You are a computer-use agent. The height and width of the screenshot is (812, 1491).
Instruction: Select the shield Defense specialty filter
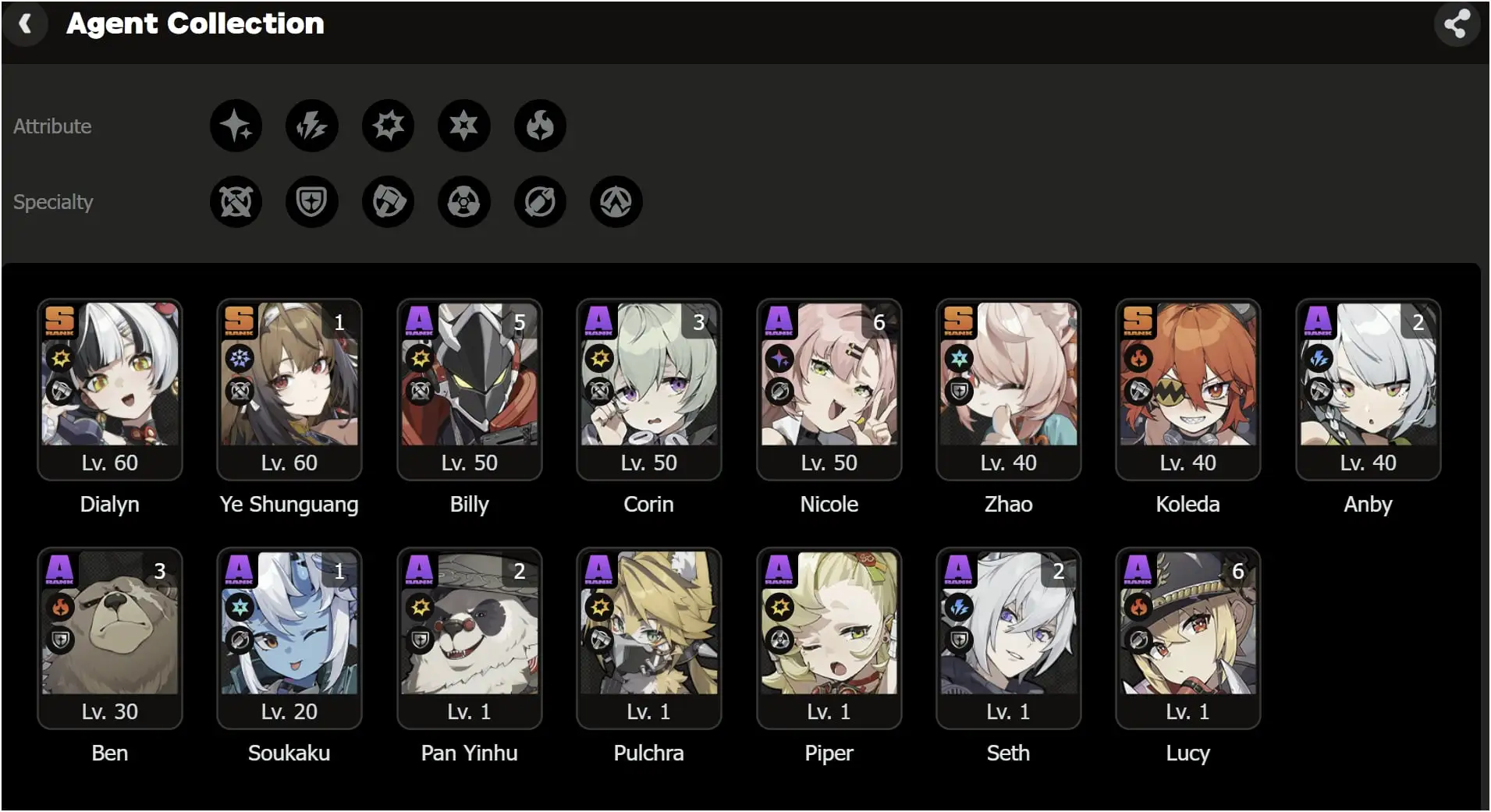(x=312, y=202)
